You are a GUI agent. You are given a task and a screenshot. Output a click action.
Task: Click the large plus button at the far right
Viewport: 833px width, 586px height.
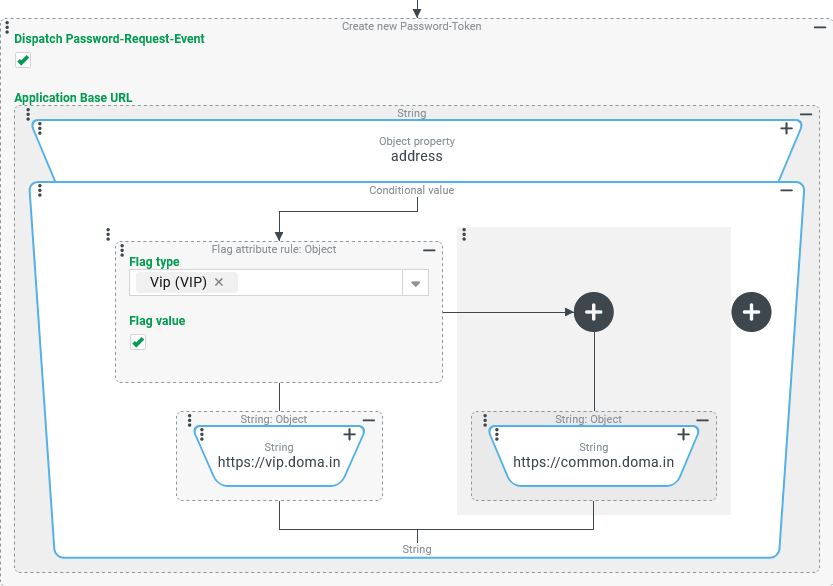752,312
